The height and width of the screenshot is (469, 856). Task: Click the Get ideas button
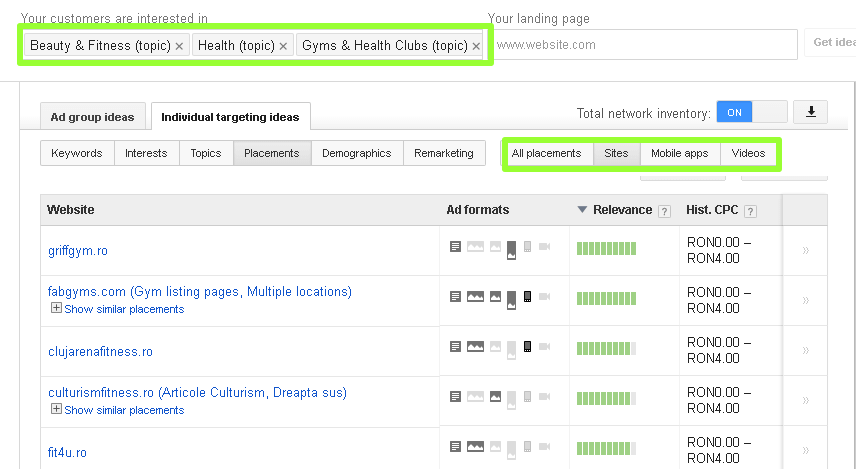tap(830, 43)
